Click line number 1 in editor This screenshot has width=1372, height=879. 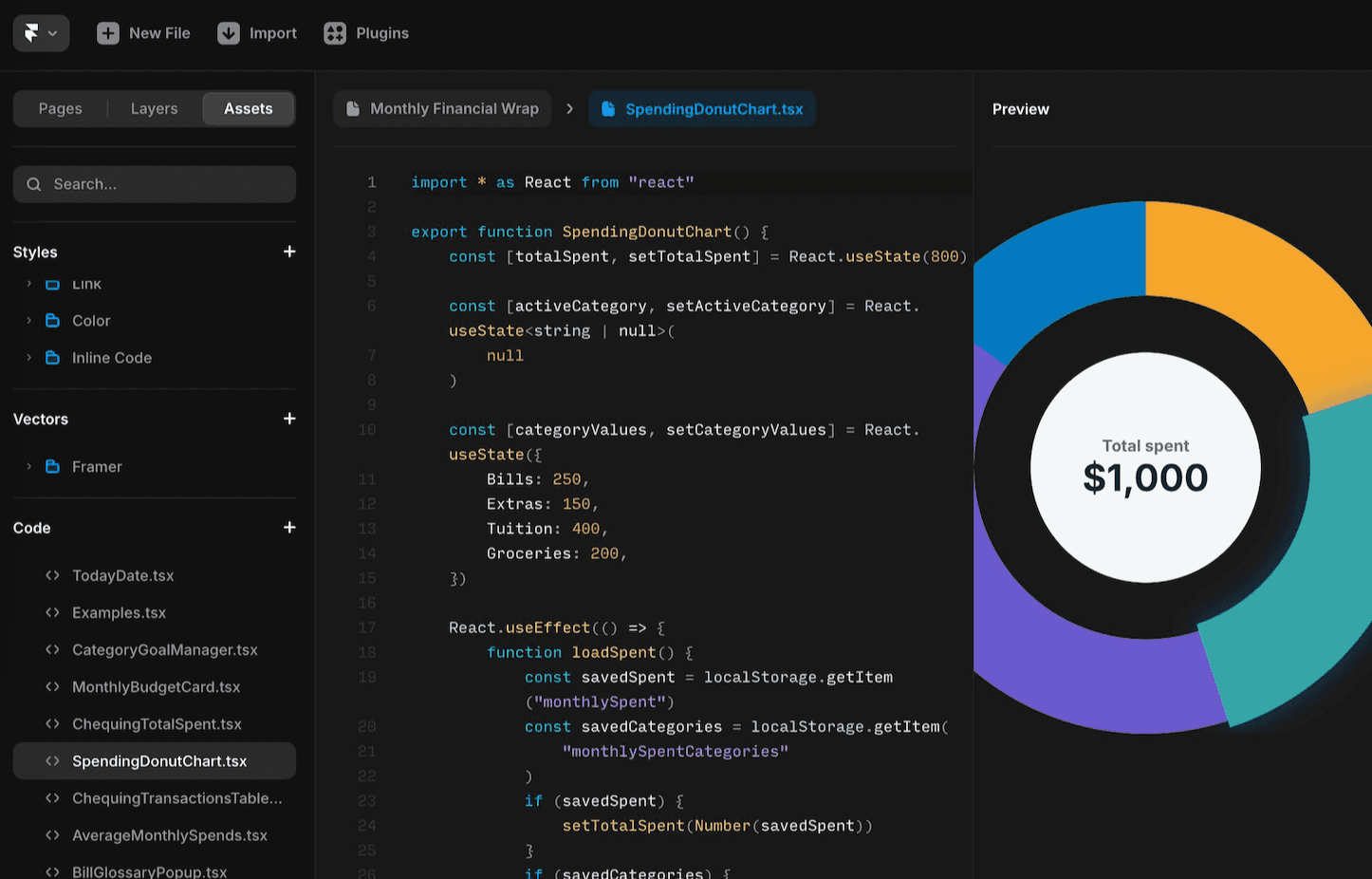pyautogui.click(x=372, y=182)
